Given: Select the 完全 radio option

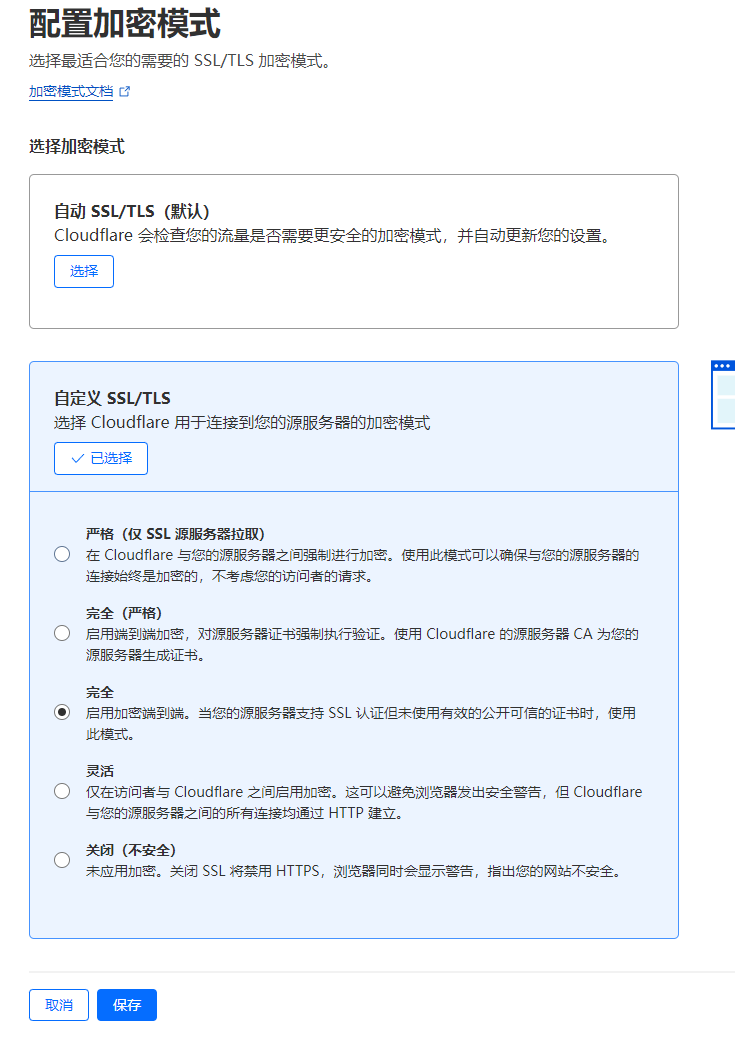Looking at the screenshot, I should [62, 712].
